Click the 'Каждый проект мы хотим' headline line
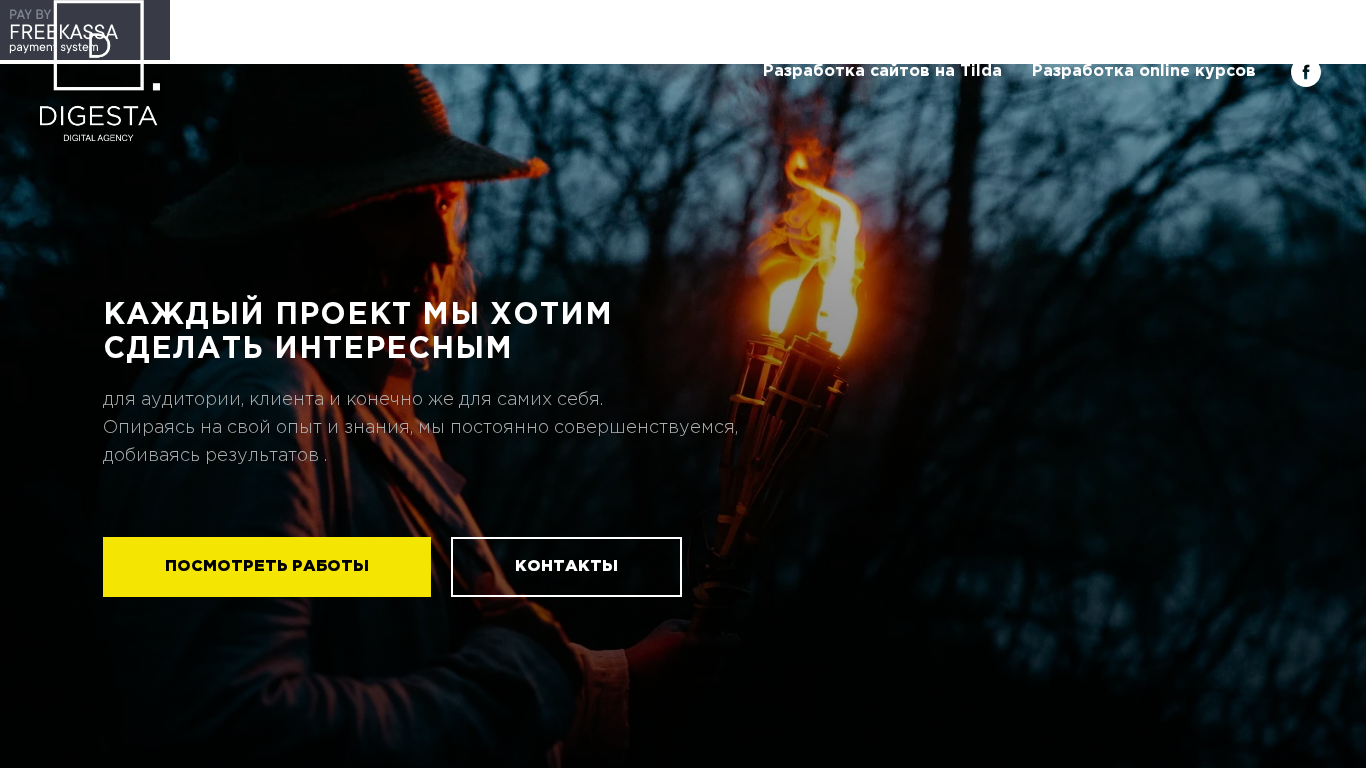Screen dimensions: 1366x768 tap(358, 313)
